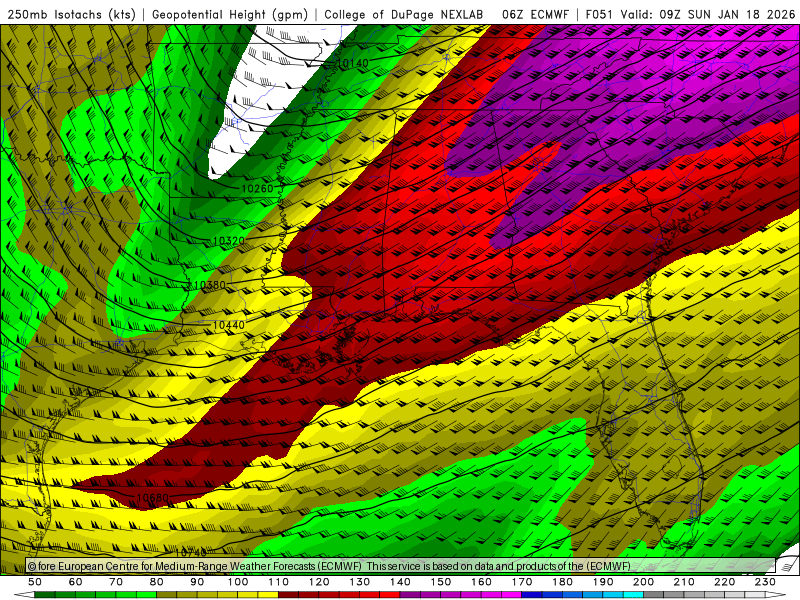Click the 50 kt label on color scale
This screenshot has height=600, width=800.
tap(35, 582)
